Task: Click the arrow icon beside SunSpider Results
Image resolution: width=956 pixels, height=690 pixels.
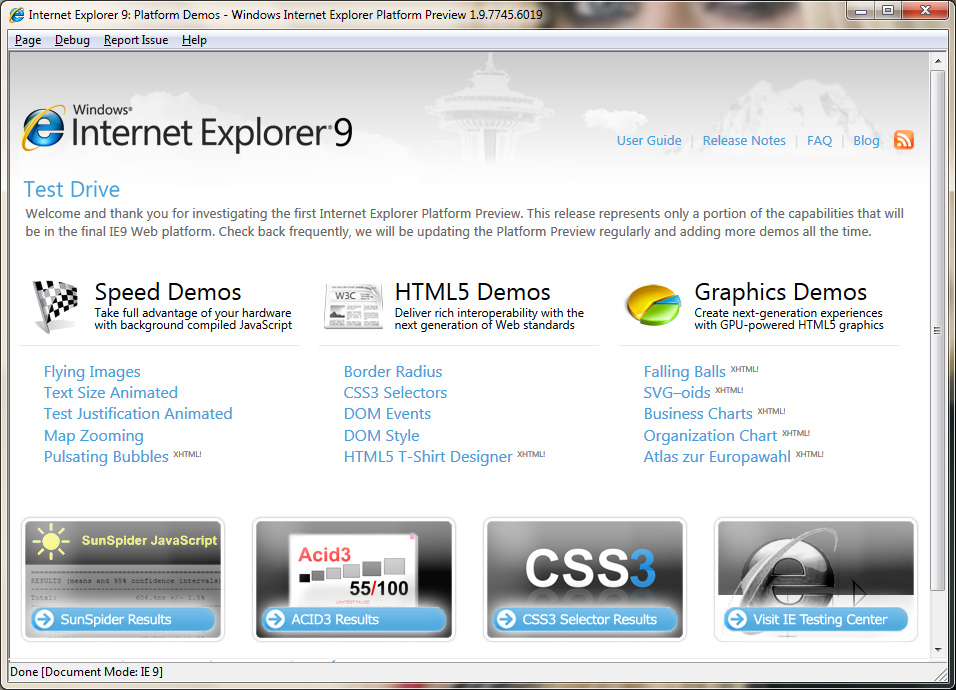Action: click(44, 619)
